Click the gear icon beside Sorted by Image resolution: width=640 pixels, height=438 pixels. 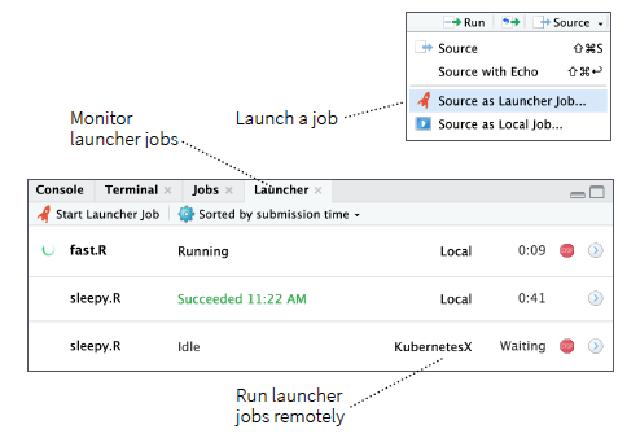pyautogui.click(x=186, y=214)
